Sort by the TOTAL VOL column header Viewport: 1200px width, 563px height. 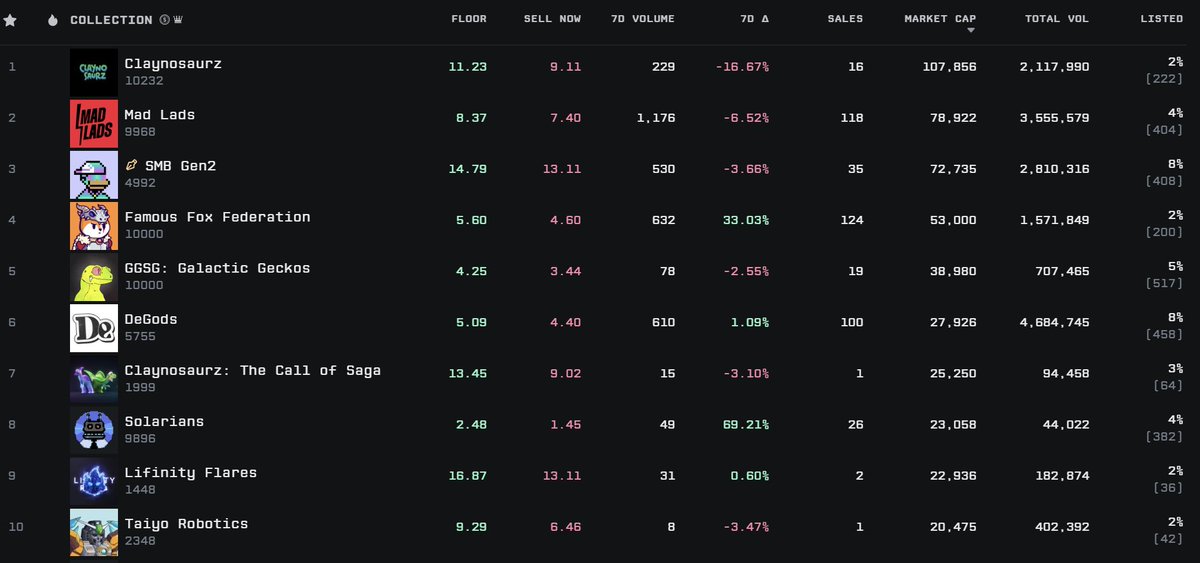[1057, 19]
